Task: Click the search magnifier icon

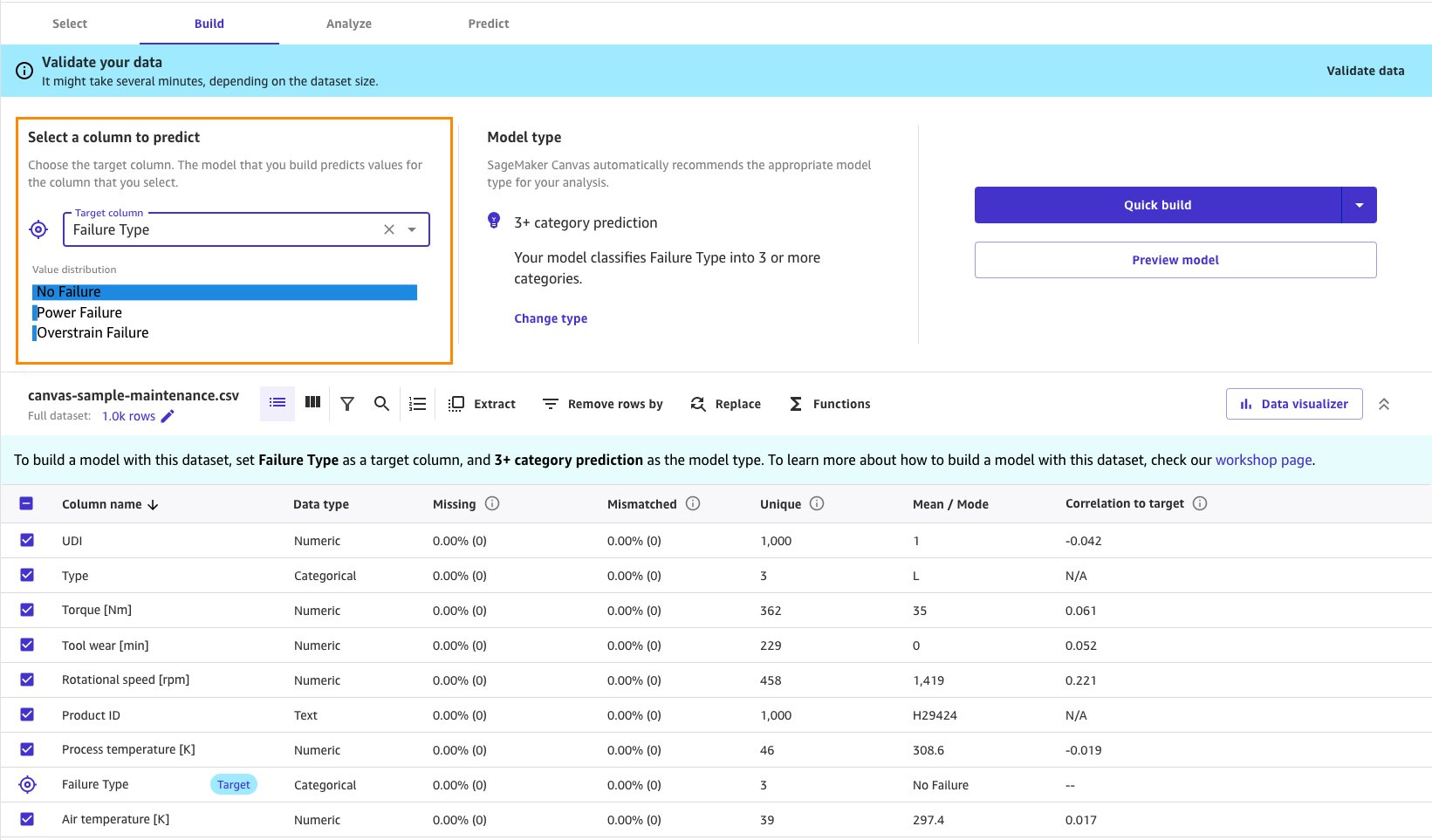Action: (381, 403)
